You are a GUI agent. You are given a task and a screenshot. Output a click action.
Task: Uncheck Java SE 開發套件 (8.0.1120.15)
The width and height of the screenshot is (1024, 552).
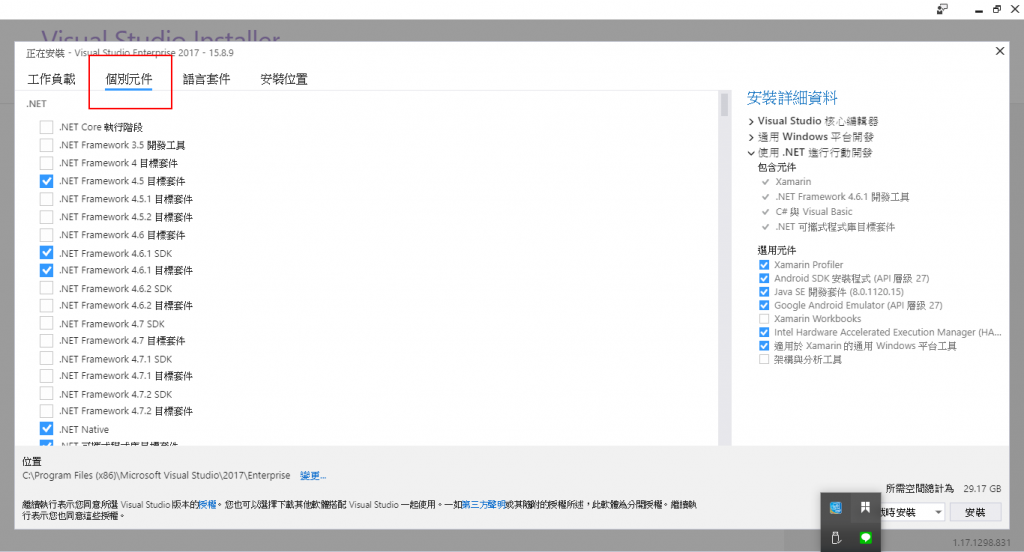click(764, 292)
